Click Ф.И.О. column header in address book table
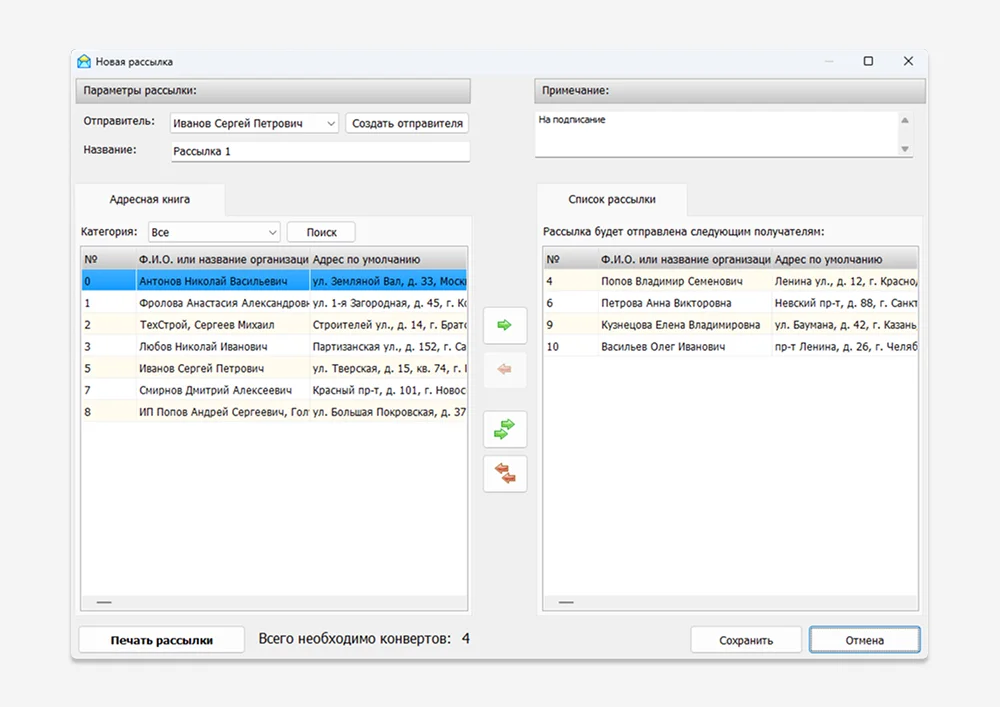 tap(223, 259)
